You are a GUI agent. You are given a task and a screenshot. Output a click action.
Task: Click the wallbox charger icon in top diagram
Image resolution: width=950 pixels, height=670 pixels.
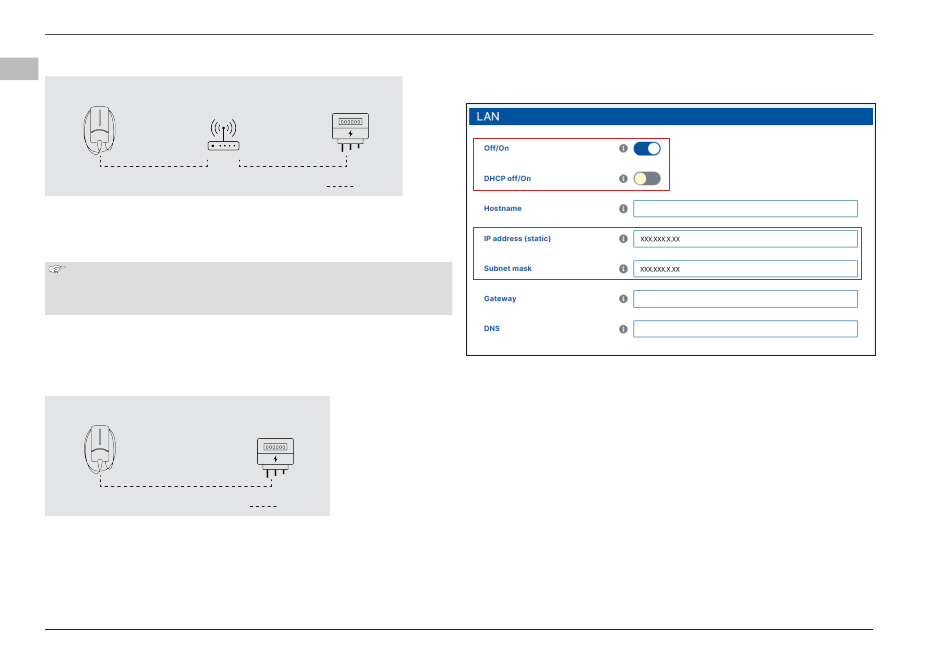(x=99, y=130)
